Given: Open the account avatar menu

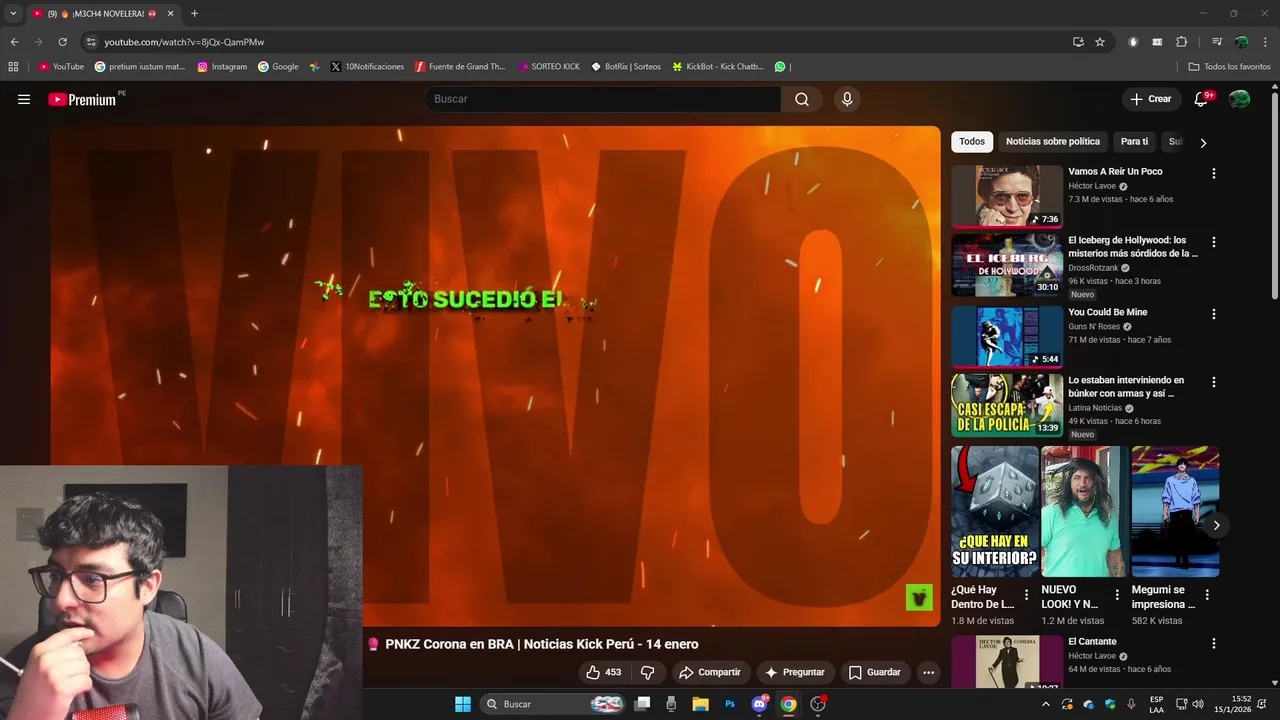Looking at the screenshot, I should pos(1239,99).
